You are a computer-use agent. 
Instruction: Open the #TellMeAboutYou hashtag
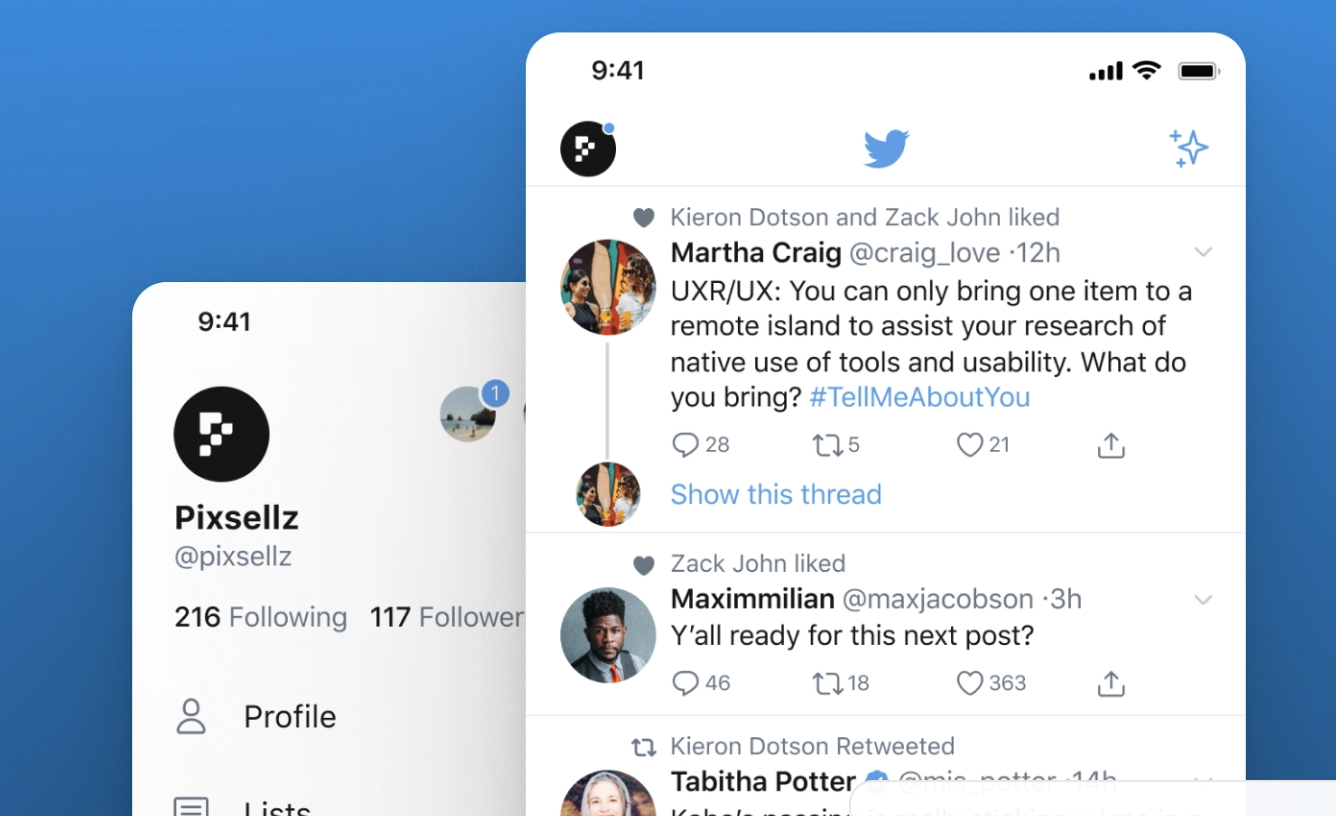919,397
